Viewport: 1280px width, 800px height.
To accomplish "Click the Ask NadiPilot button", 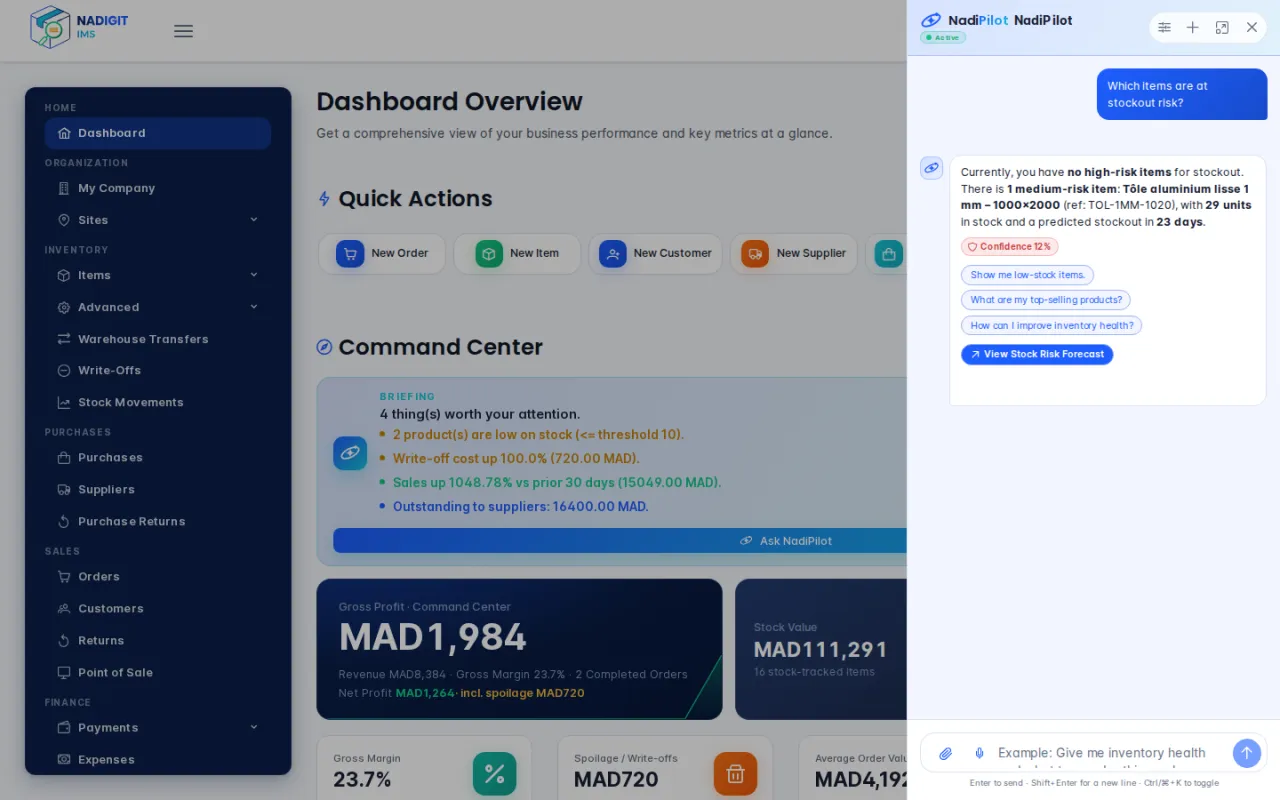I will (620, 541).
